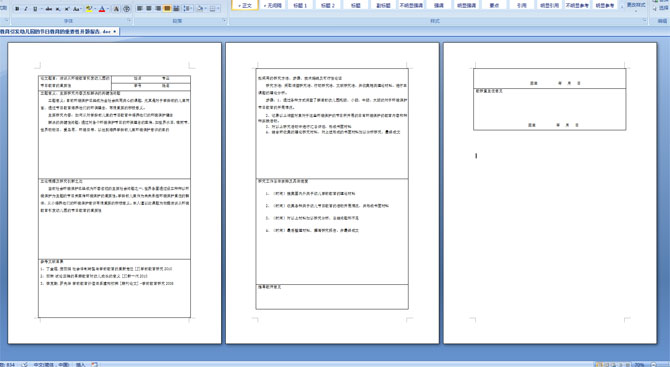Select justified alignment (highlighted) icon
The height and width of the screenshot is (367, 670).
click(167, 8)
